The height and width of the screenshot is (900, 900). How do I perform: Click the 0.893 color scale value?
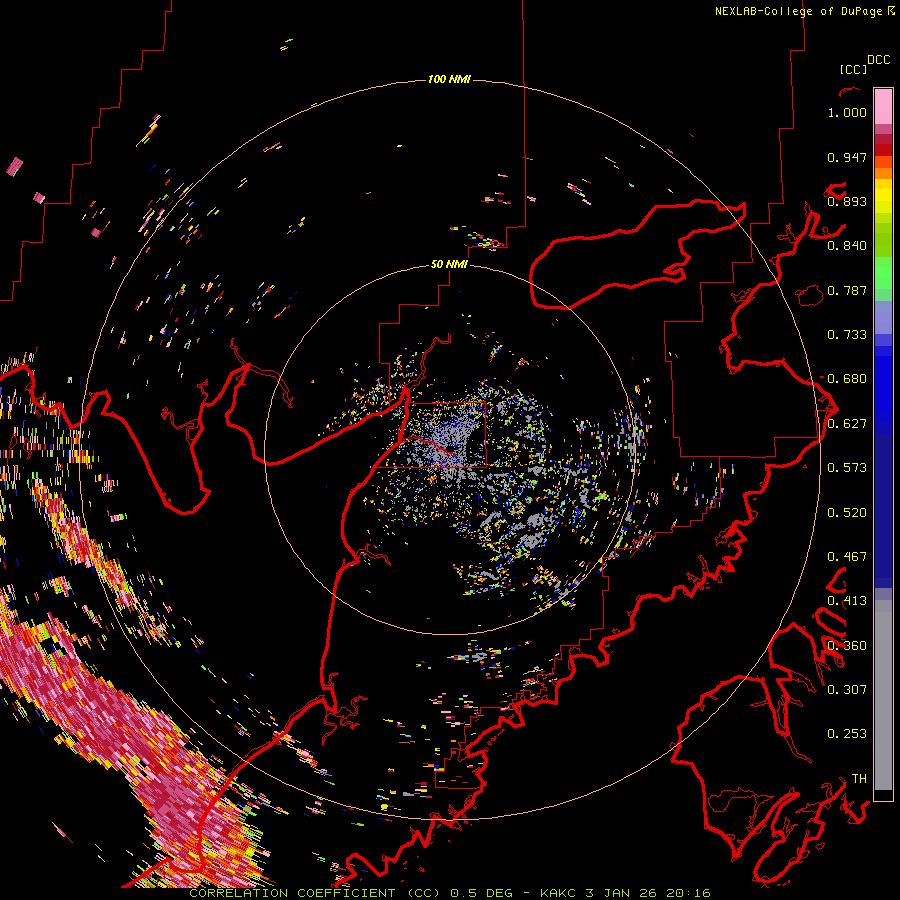(x=847, y=201)
